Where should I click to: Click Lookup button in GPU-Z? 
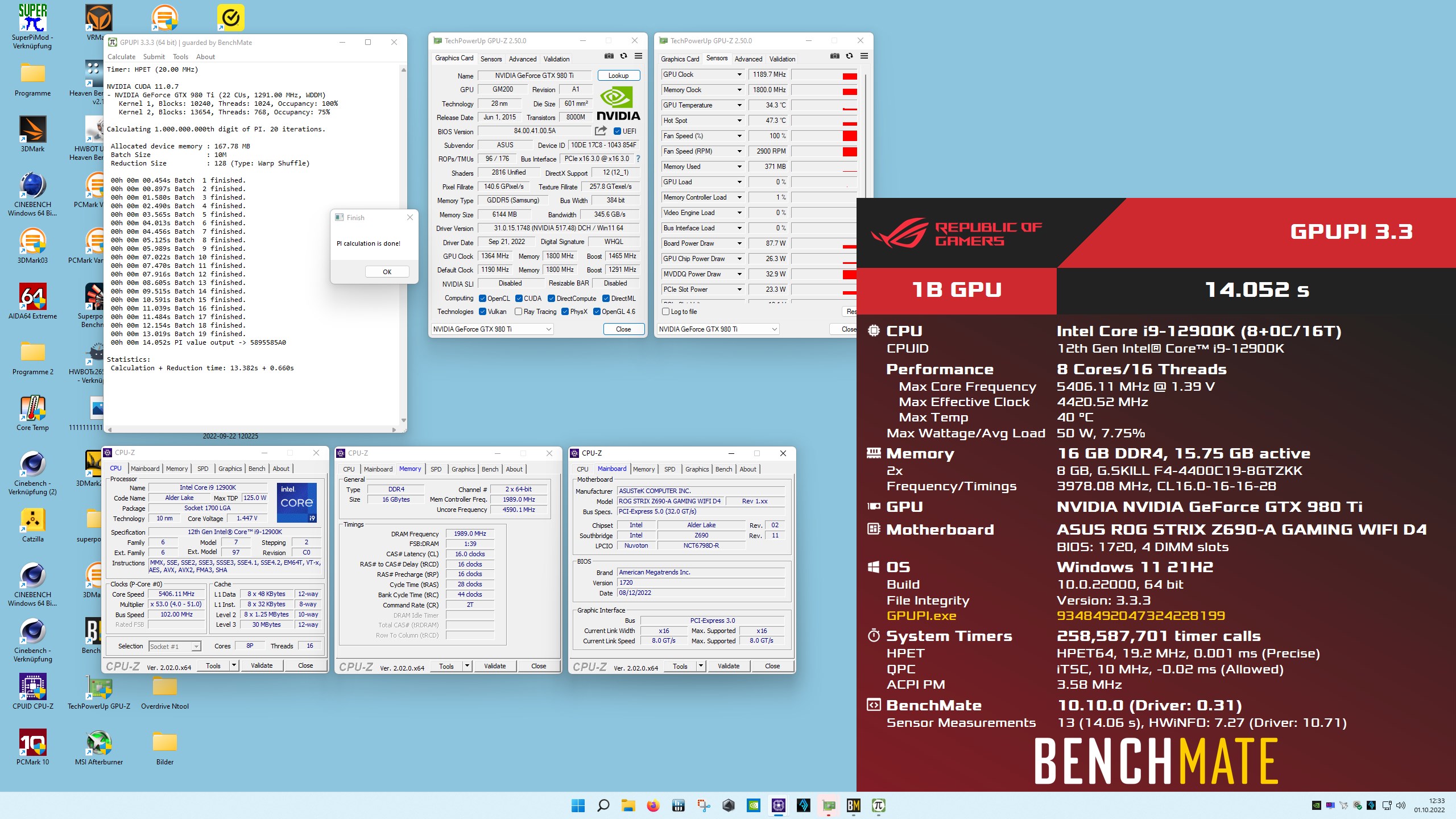618,76
